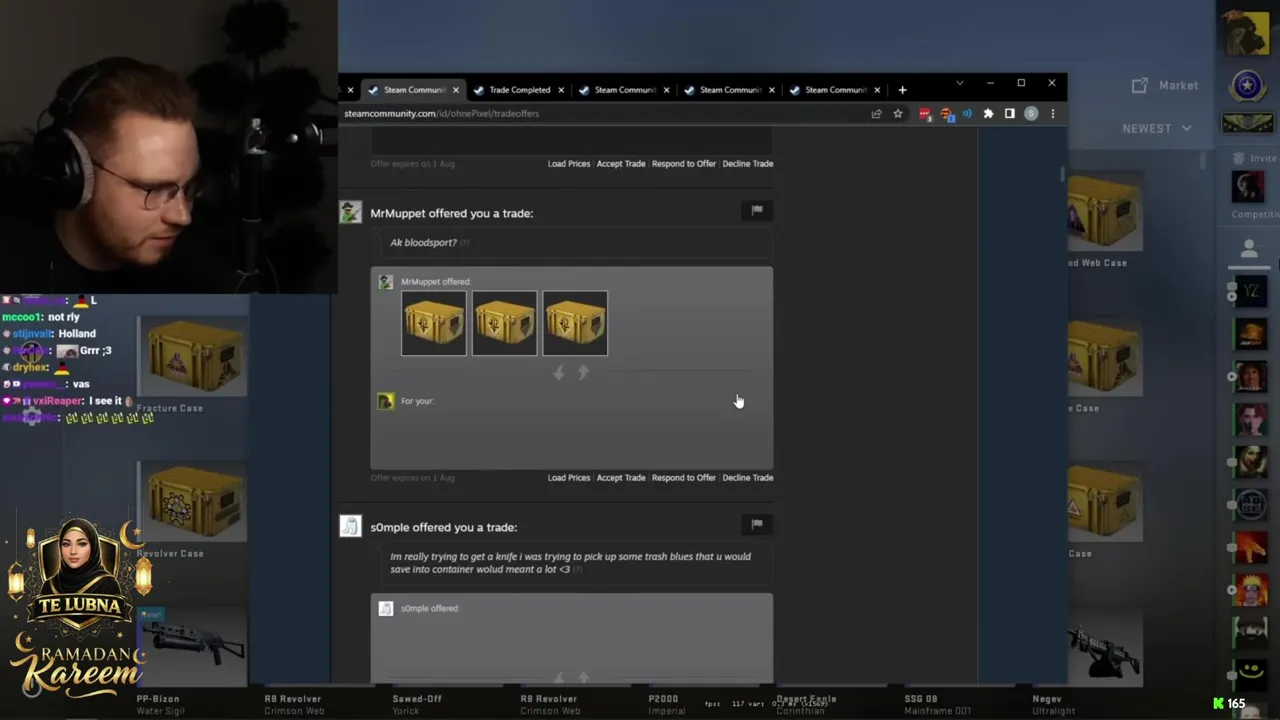Bookmark this page with the star icon
Image resolution: width=1280 pixels, height=720 pixels.
click(898, 114)
